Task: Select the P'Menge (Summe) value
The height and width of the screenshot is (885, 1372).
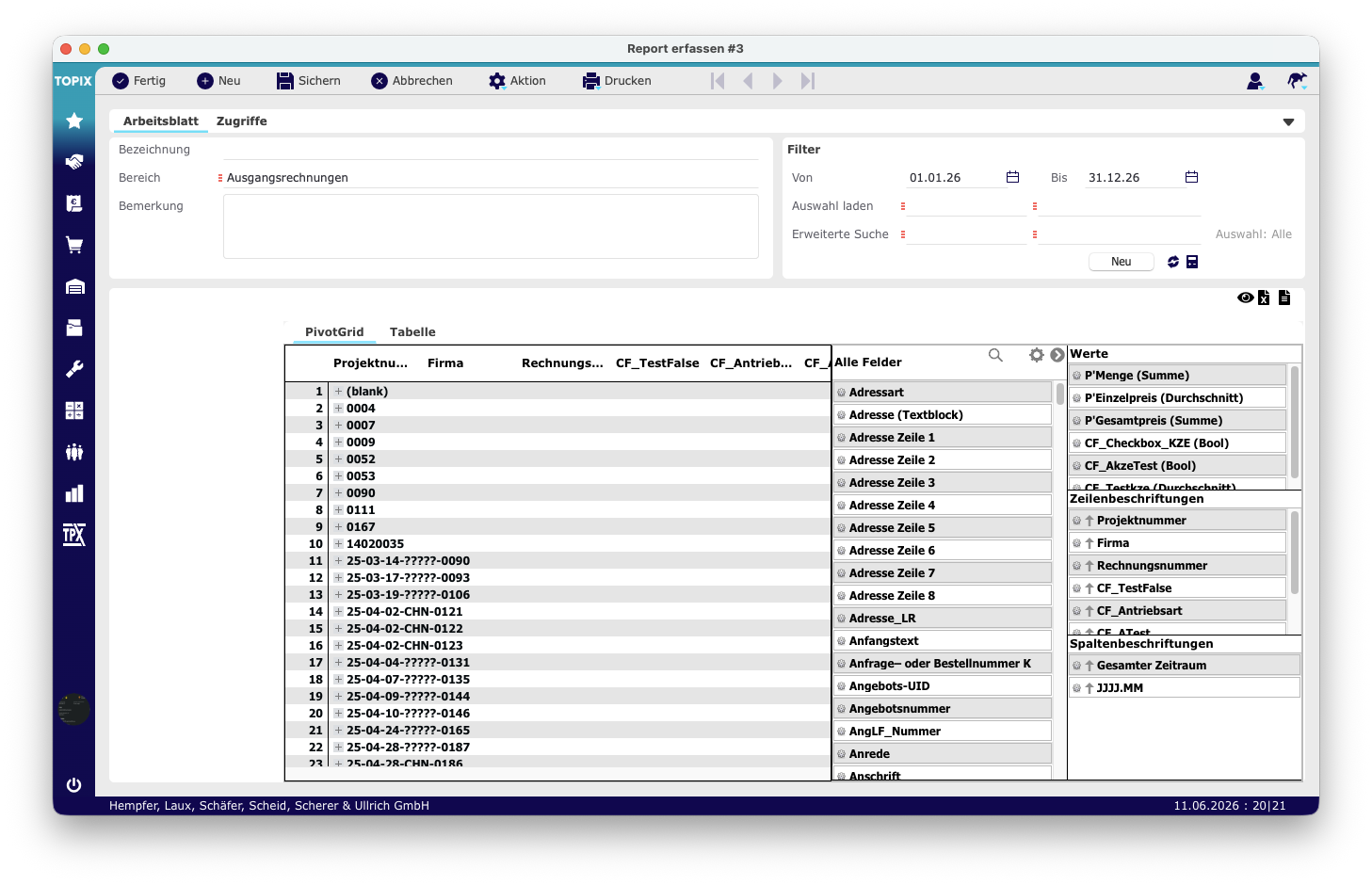Action: (x=1177, y=376)
